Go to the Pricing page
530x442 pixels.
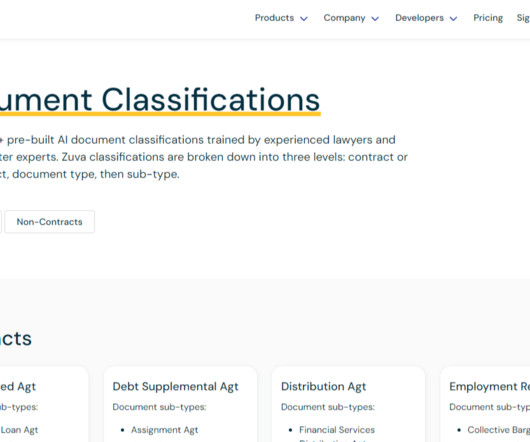click(488, 18)
